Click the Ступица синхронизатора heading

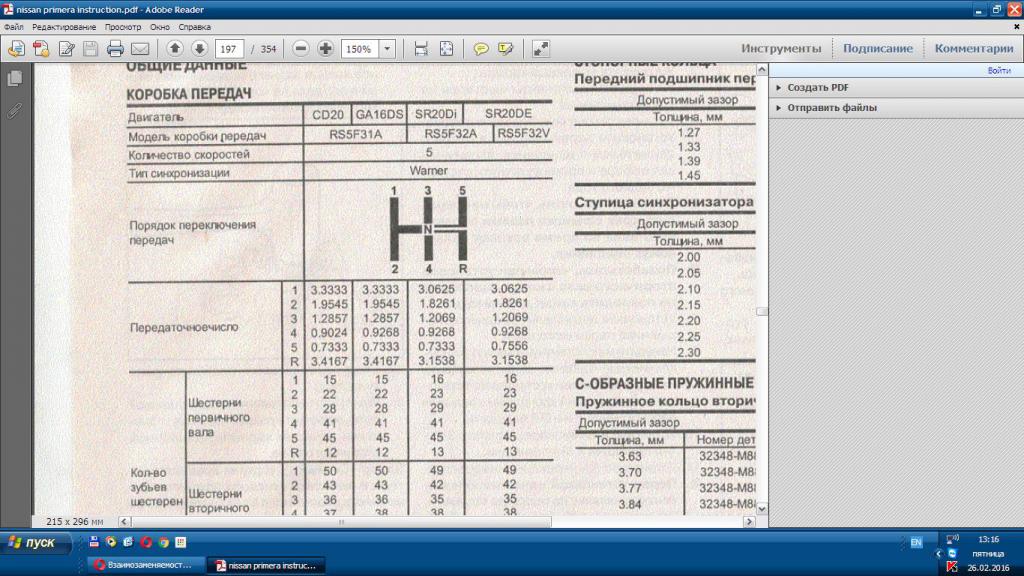(x=664, y=202)
